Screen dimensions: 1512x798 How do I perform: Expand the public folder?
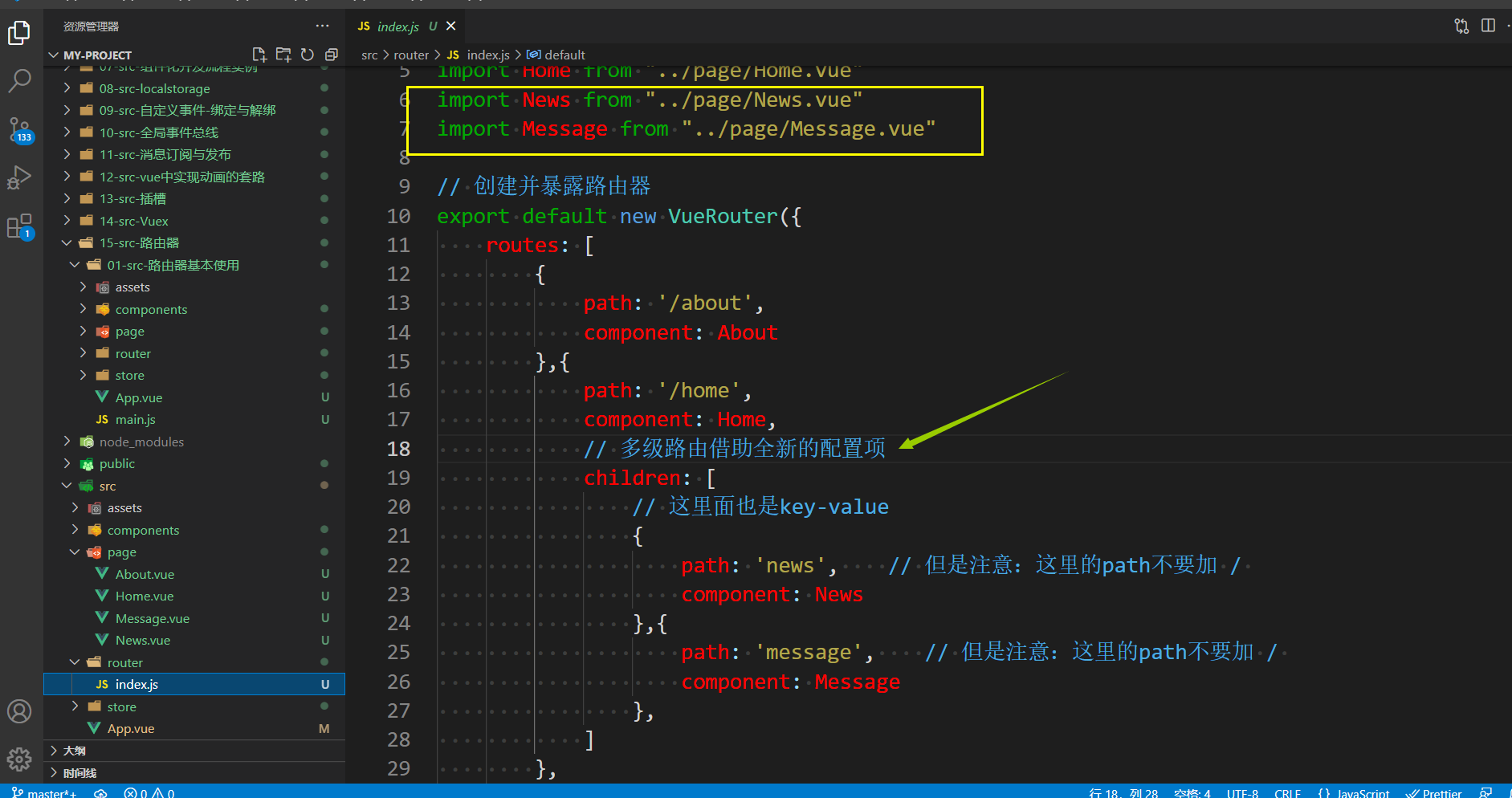tap(194, 463)
